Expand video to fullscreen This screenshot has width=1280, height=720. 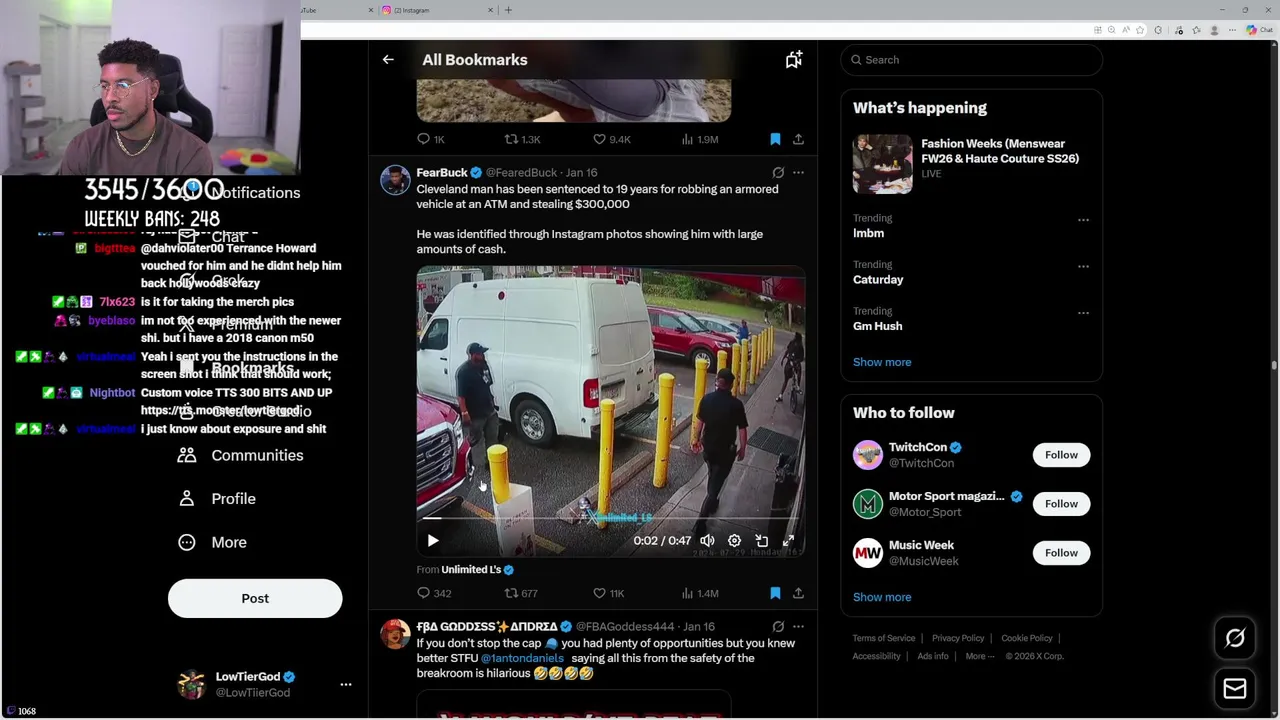click(x=788, y=540)
